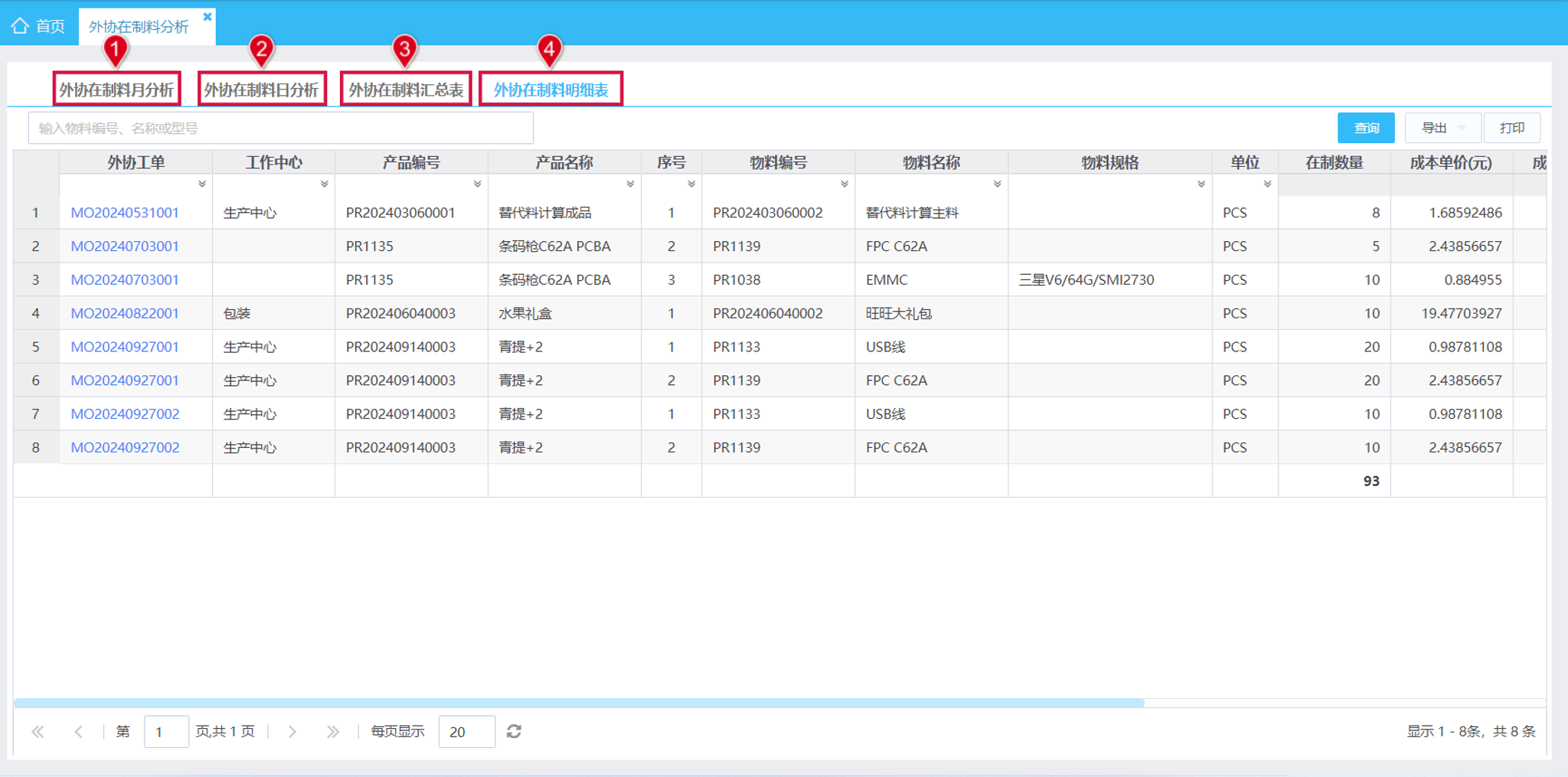Screen dimensions: 1568x777
Task: Select the 包装 work center cell
Action: (x=273, y=313)
